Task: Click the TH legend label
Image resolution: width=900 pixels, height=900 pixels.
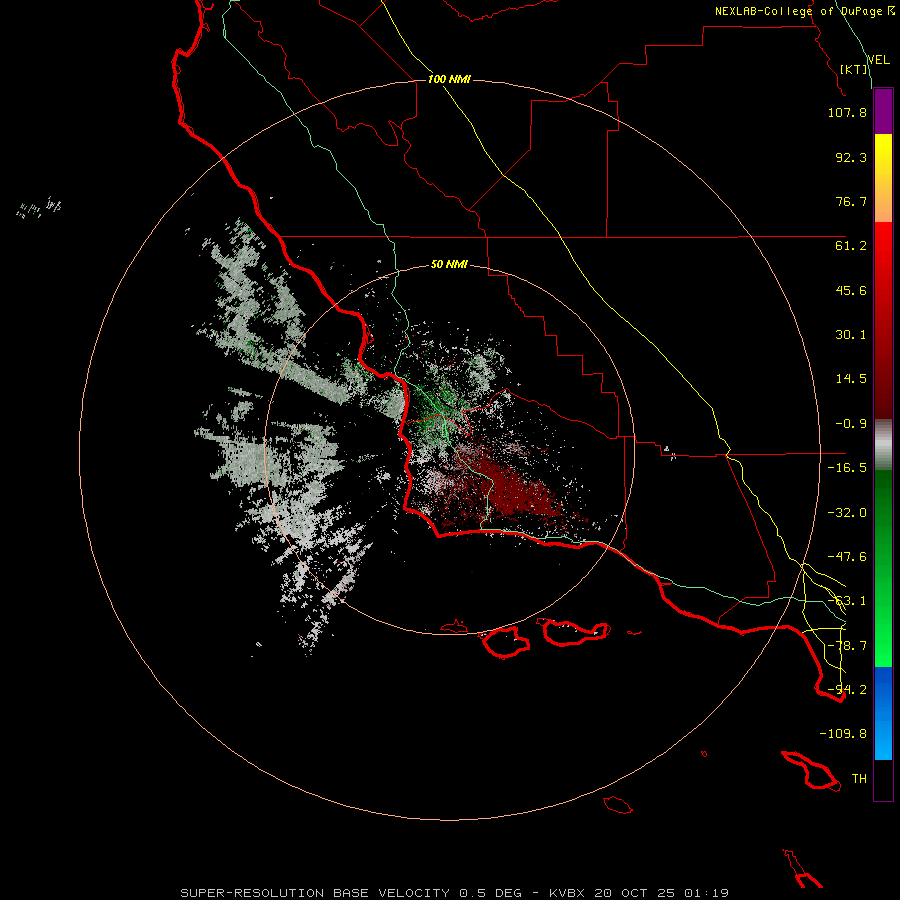Action: click(x=859, y=779)
